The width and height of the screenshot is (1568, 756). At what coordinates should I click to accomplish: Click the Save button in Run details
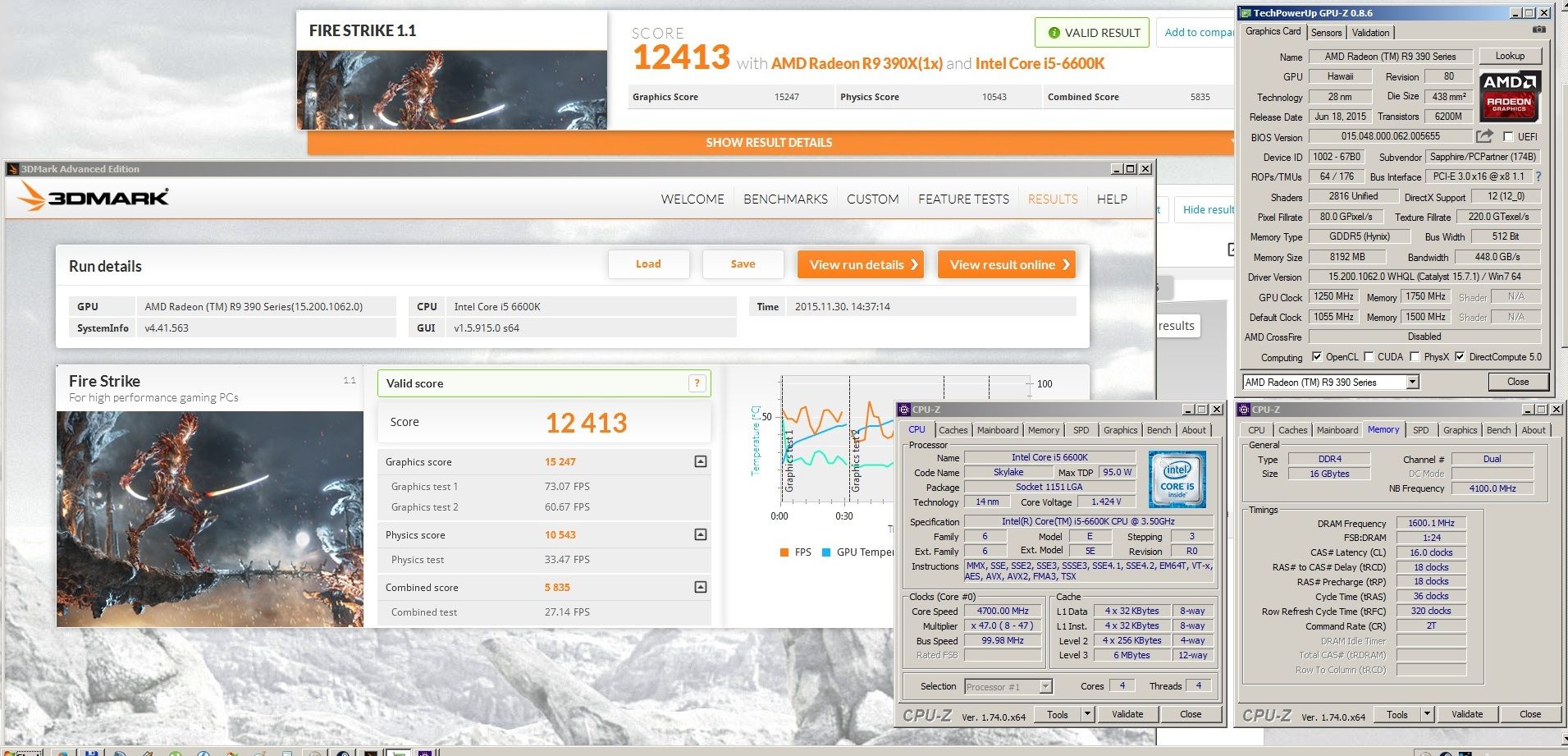click(743, 264)
